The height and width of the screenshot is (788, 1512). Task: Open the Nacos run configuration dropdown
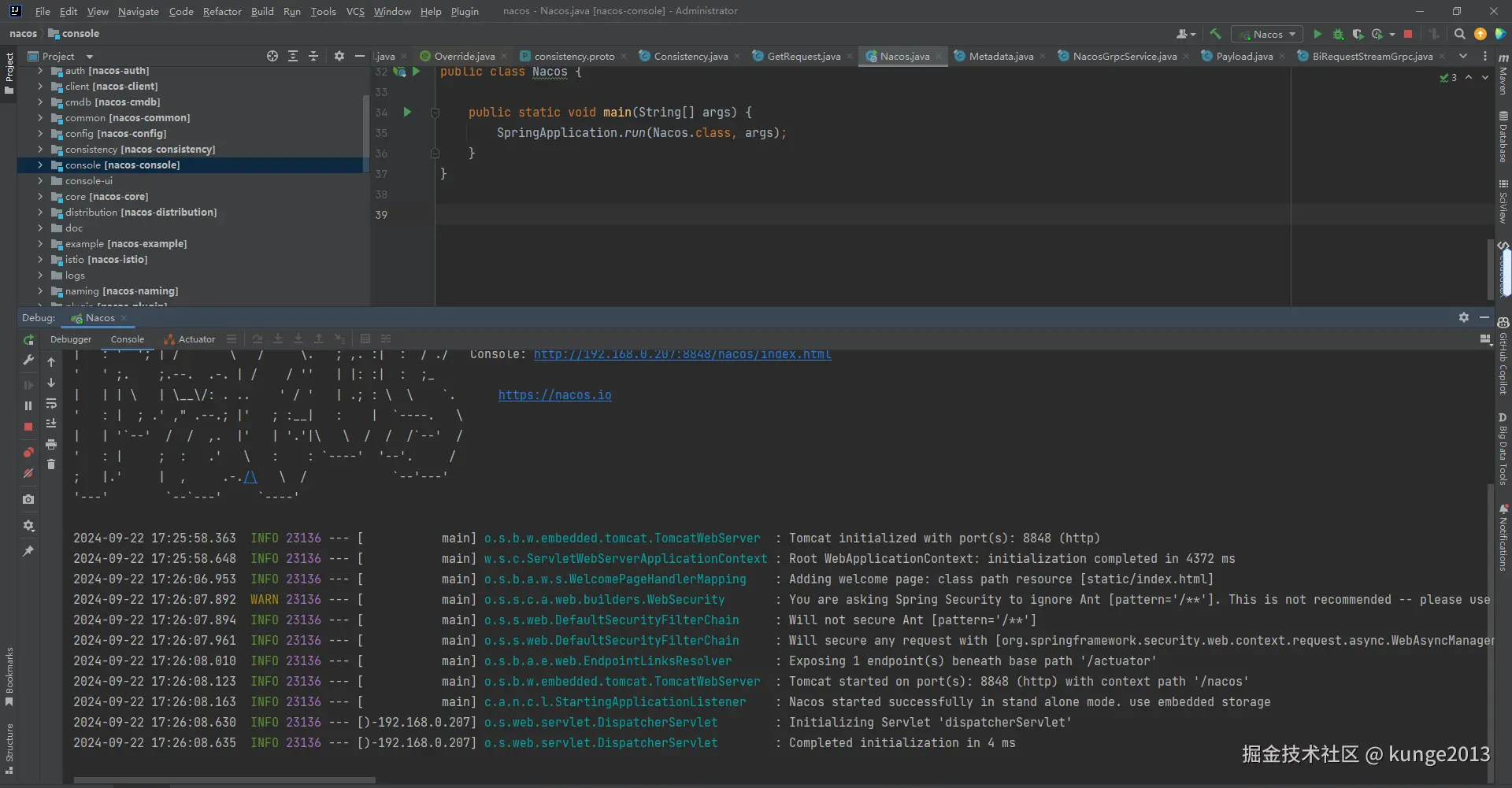click(x=1267, y=34)
